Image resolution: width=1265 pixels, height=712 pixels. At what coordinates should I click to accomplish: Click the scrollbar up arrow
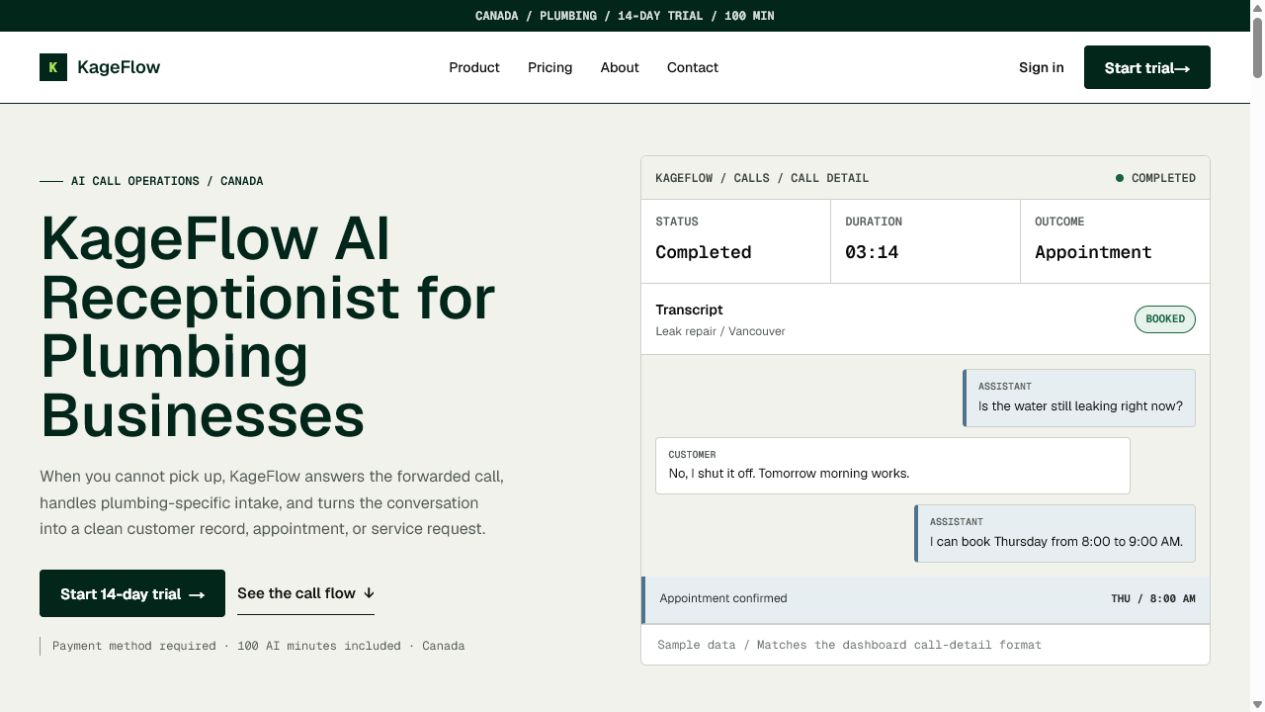pos(1257,8)
